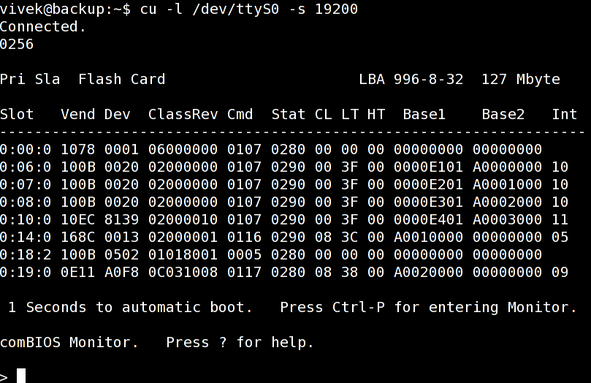Select slot '0:18:2' row label
This screenshot has height=383, width=591.
[x=26, y=255]
